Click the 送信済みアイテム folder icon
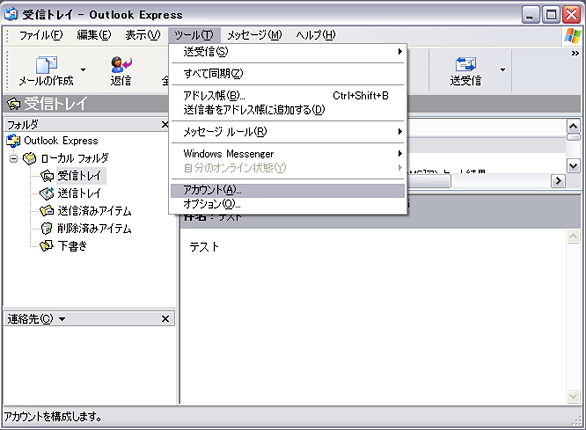The image size is (586, 430). tap(47, 211)
